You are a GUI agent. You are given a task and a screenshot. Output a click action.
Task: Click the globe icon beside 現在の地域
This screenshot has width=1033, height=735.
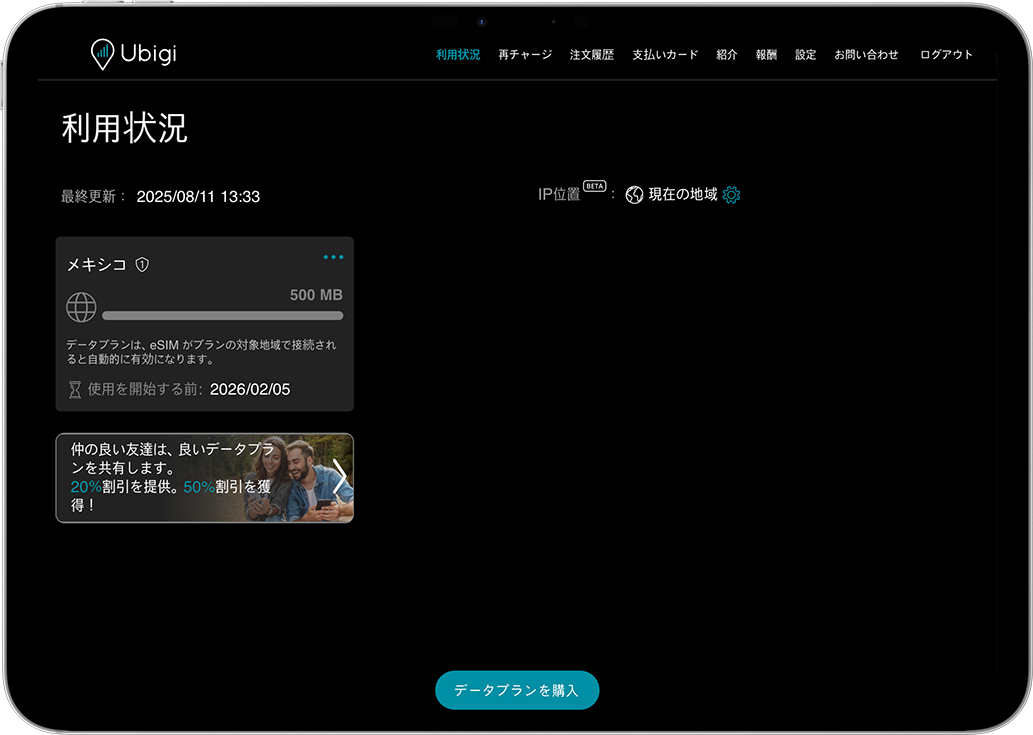pos(634,195)
